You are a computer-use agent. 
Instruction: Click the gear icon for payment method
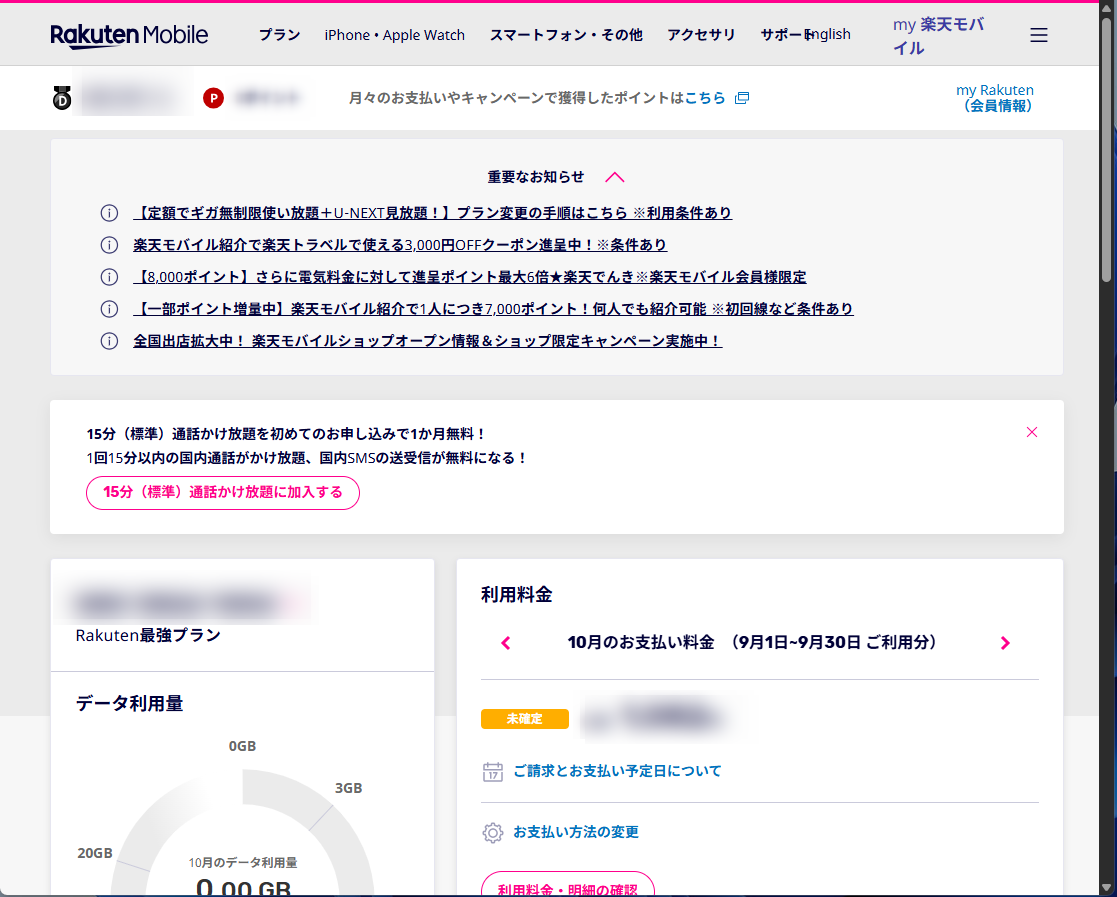(492, 832)
